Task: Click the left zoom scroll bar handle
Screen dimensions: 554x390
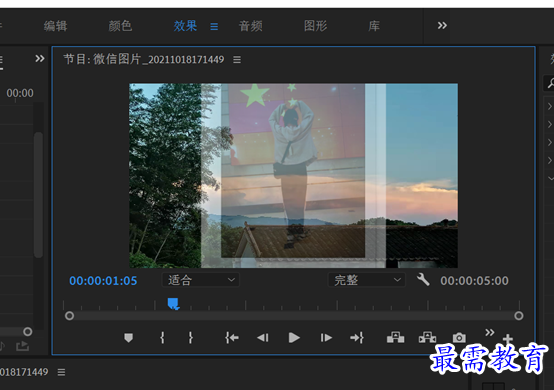Action: coord(70,316)
